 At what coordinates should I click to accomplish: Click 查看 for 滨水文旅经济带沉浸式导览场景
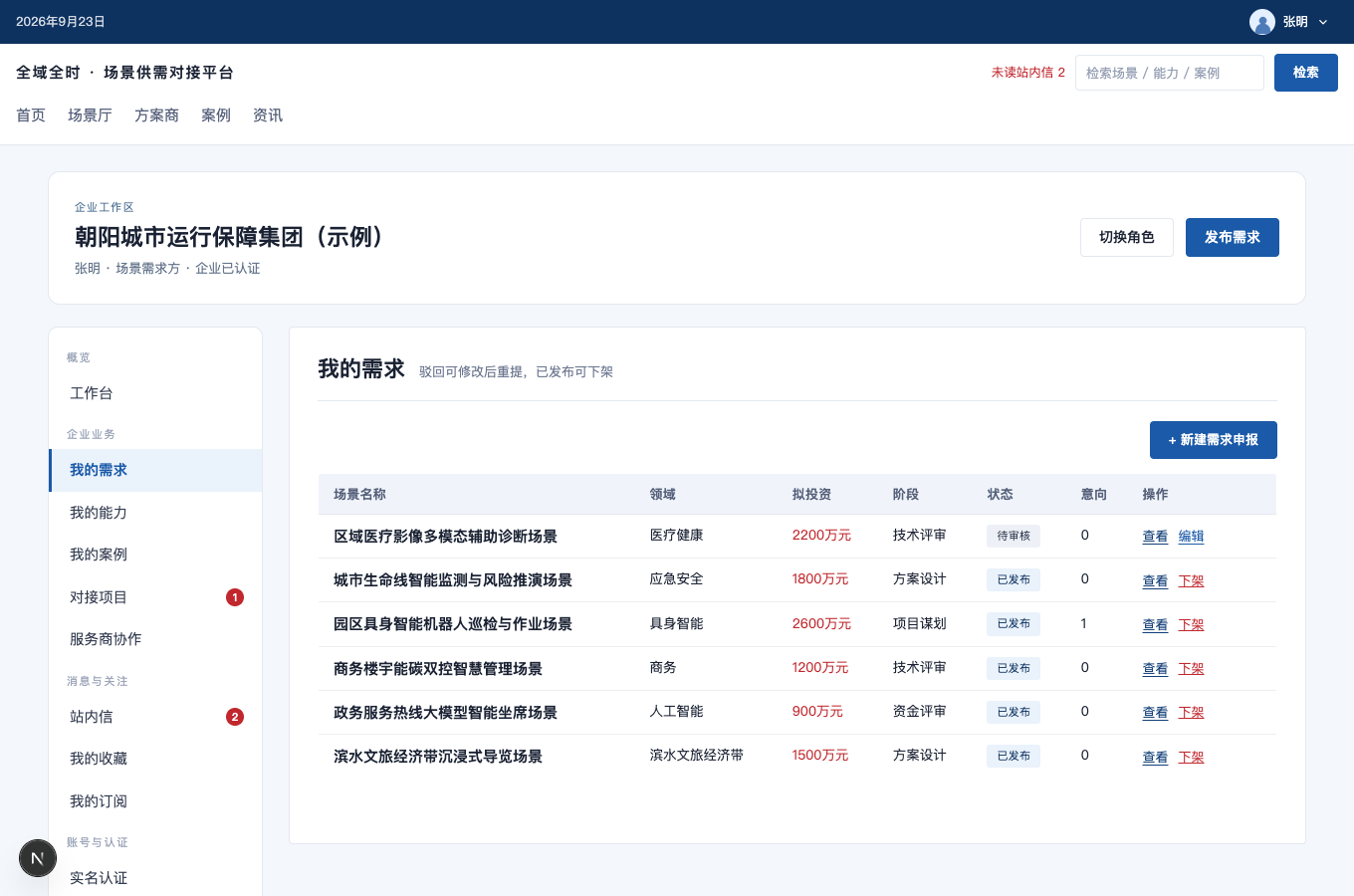[x=1155, y=758]
